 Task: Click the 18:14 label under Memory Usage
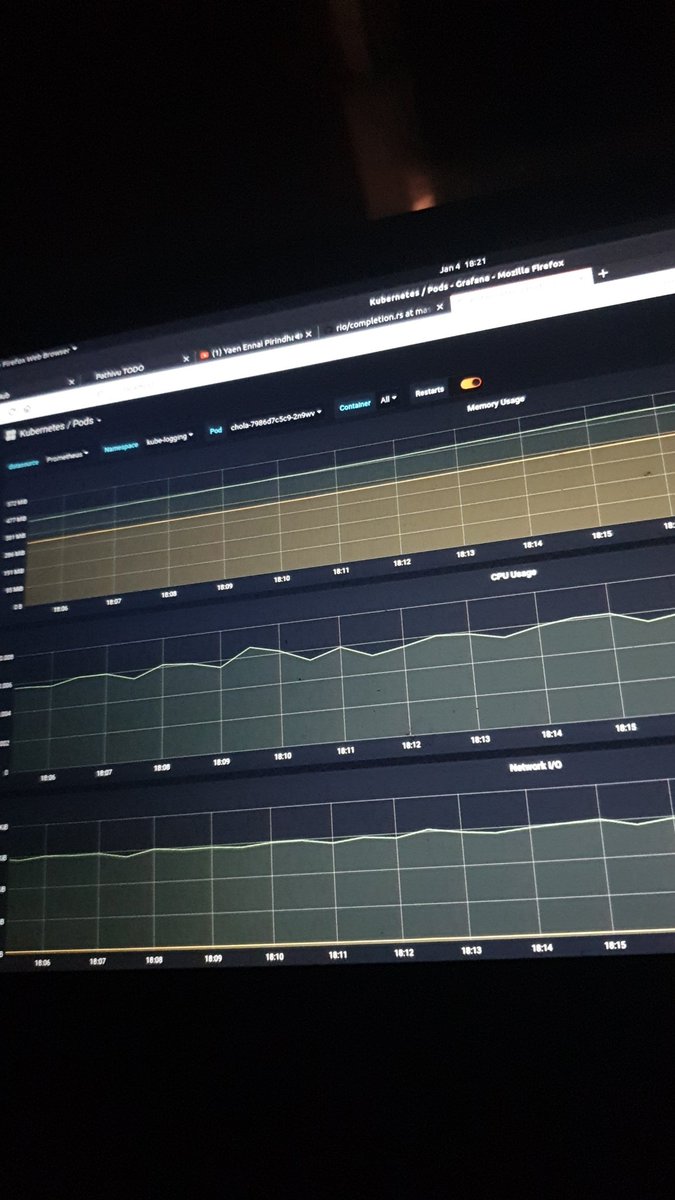point(532,544)
